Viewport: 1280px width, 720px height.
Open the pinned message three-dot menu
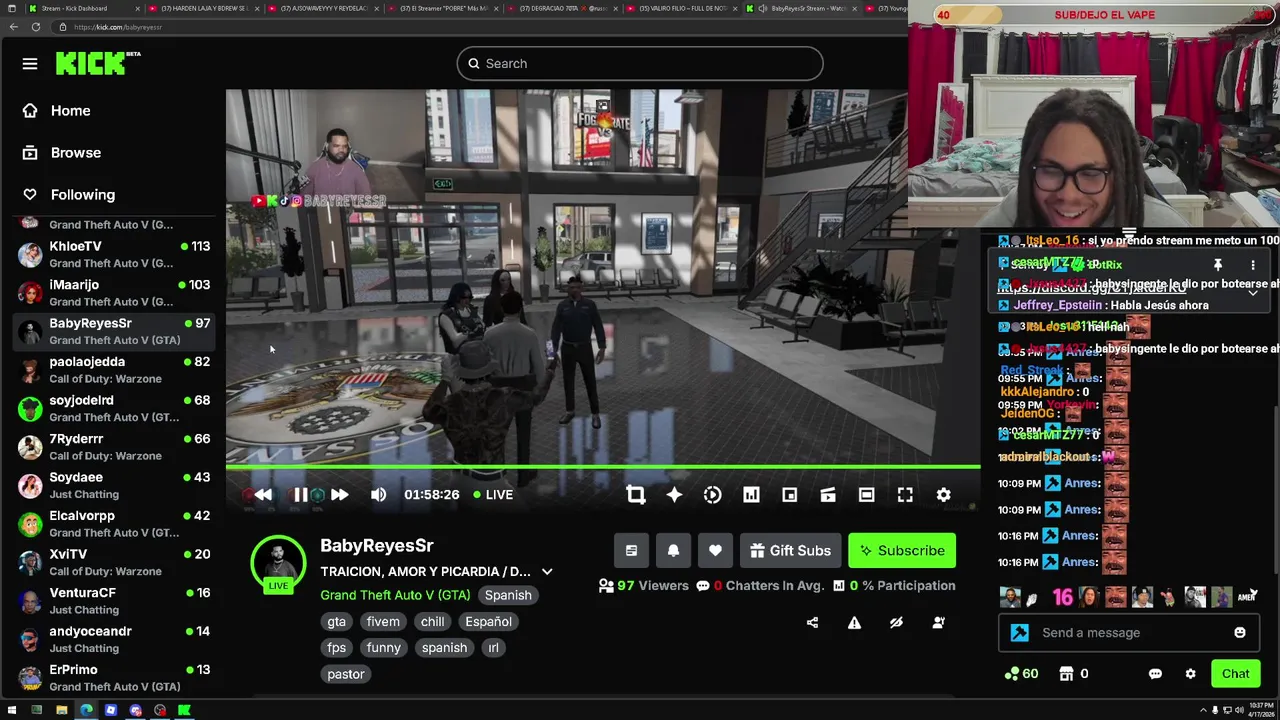pyautogui.click(x=1253, y=265)
